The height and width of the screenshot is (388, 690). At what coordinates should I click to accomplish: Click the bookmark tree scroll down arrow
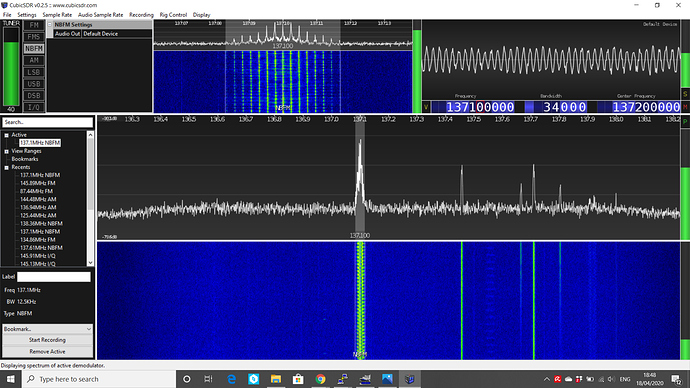pyautogui.click(x=90, y=263)
